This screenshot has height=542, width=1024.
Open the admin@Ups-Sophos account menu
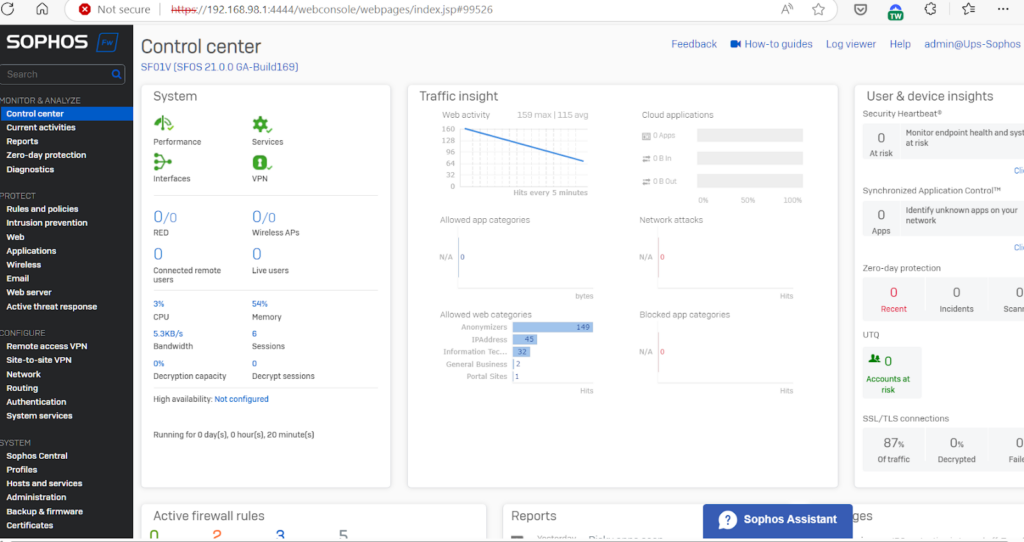[x=972, y=44]
